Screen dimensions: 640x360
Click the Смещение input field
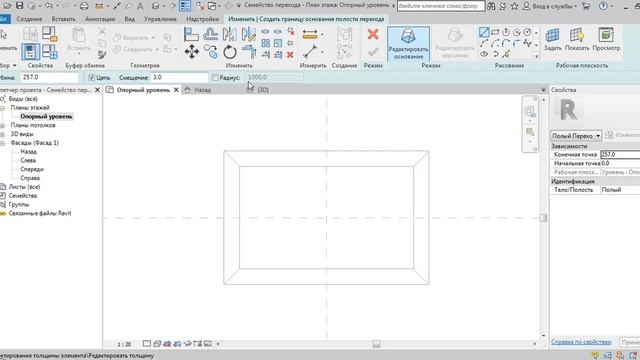(x=180, y=77)
